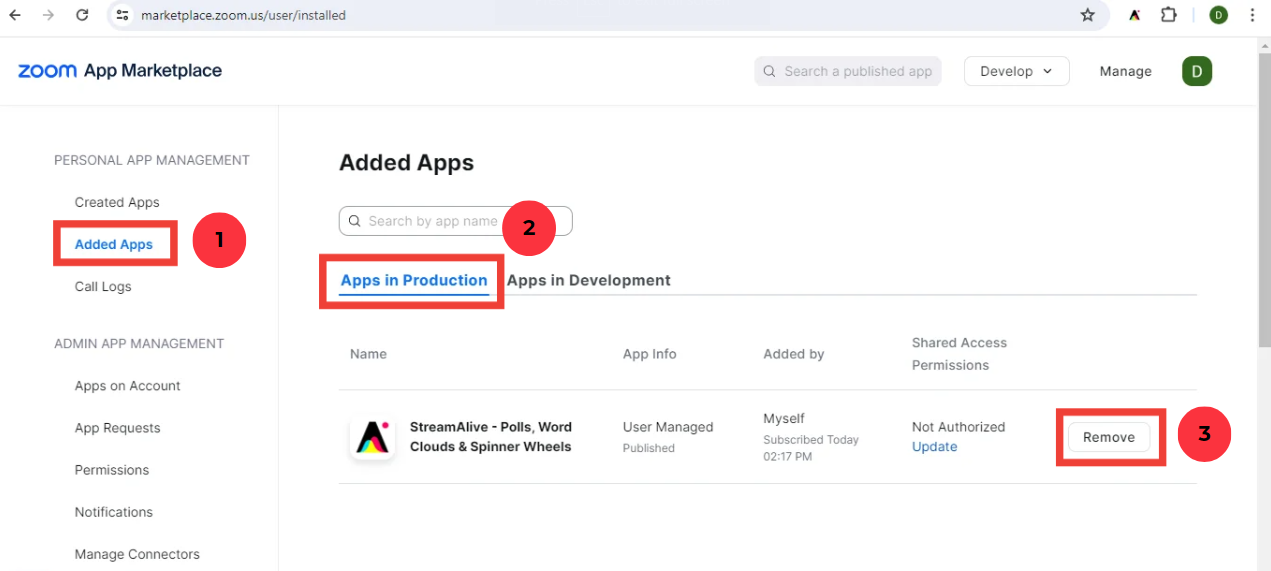Click the Search a published app box
The width and height of the screenshot is (1271, 571).
848,71
